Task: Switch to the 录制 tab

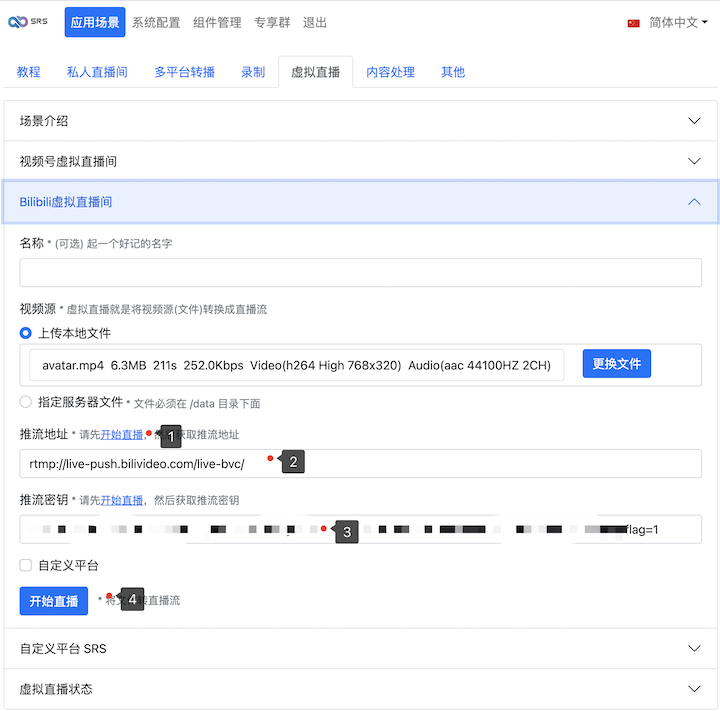Action: pos(253,72)
